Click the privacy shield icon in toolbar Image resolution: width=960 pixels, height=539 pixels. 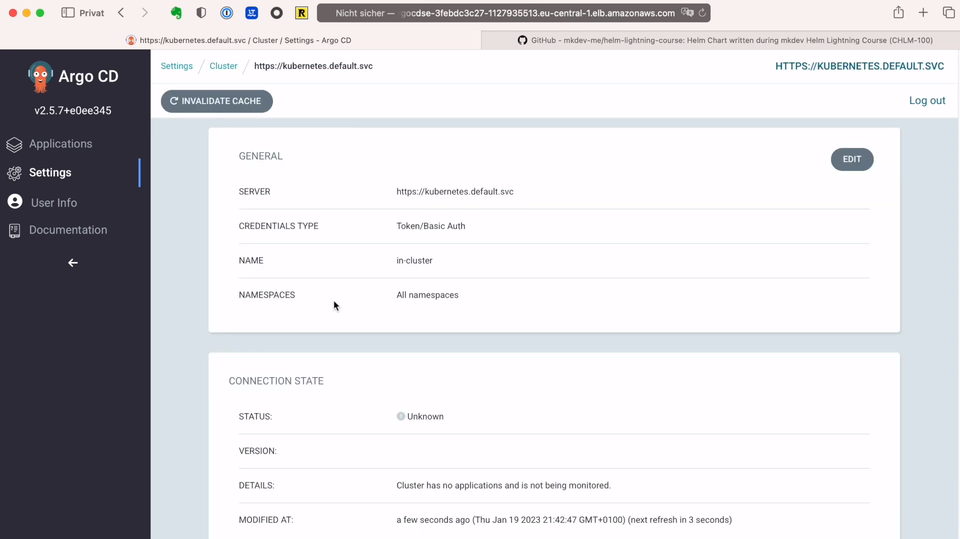201,13
